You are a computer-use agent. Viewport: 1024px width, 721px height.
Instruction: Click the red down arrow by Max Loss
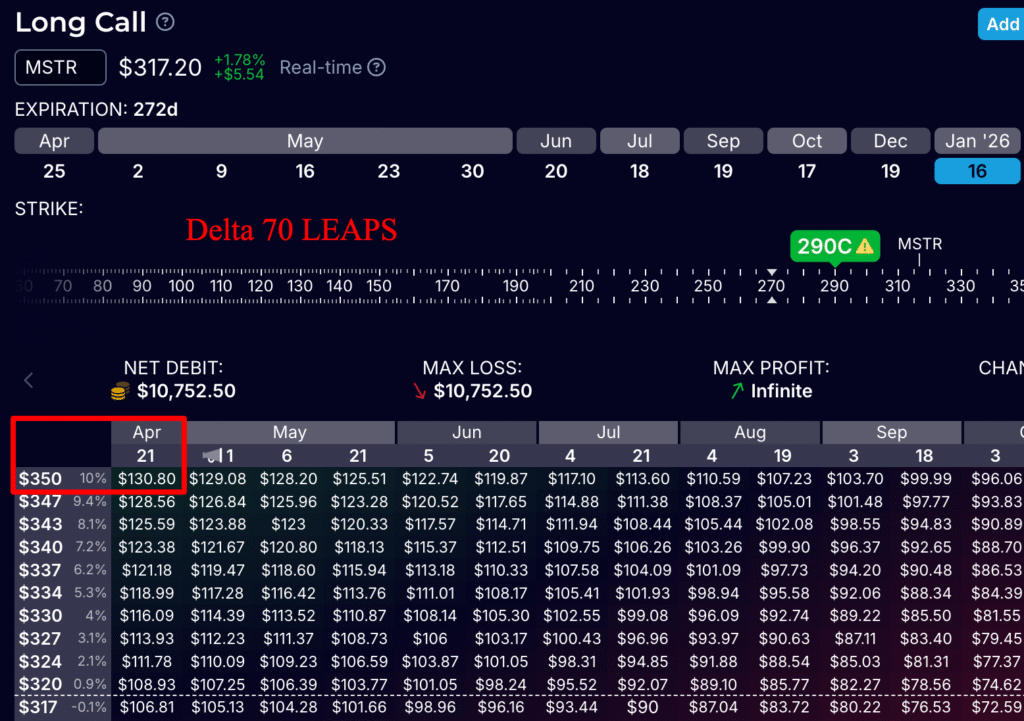pos(419,391)
